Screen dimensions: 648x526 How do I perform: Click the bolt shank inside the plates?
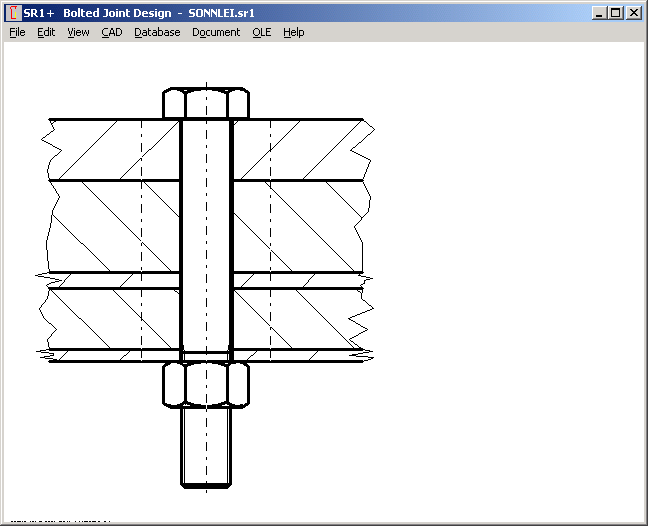pos(206,230)
